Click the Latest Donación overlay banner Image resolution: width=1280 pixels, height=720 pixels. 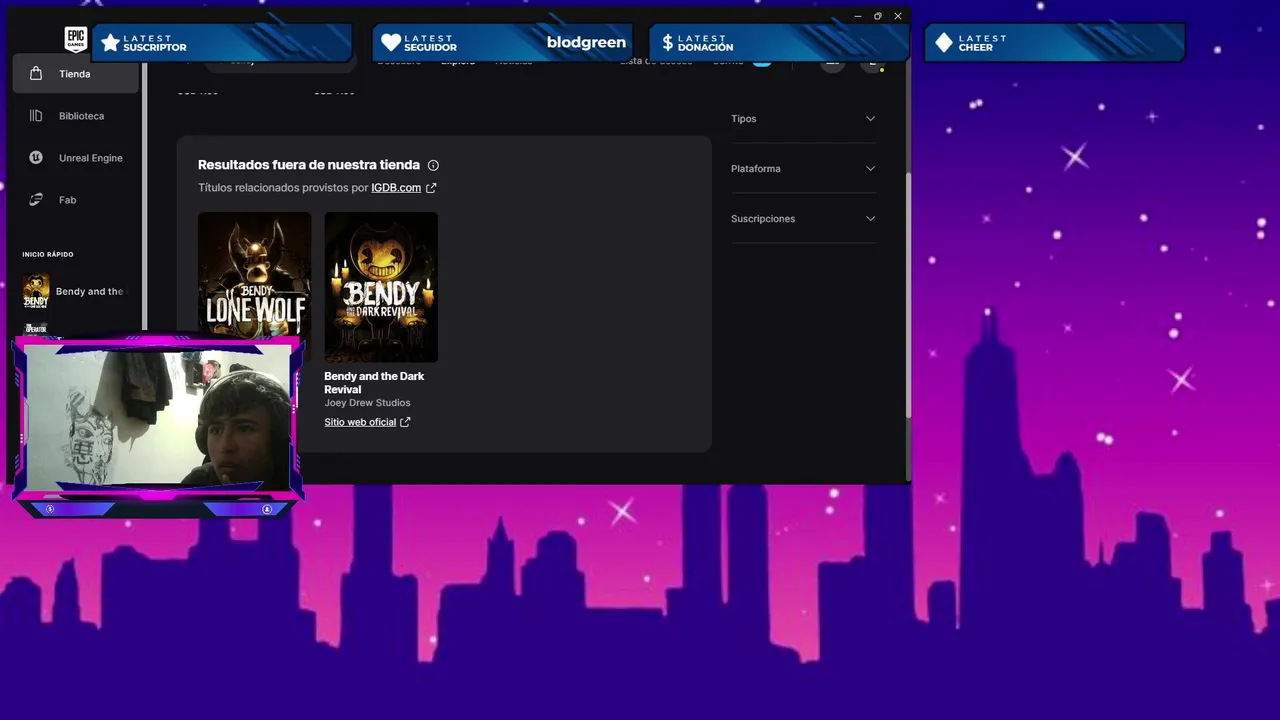[780, 43]
